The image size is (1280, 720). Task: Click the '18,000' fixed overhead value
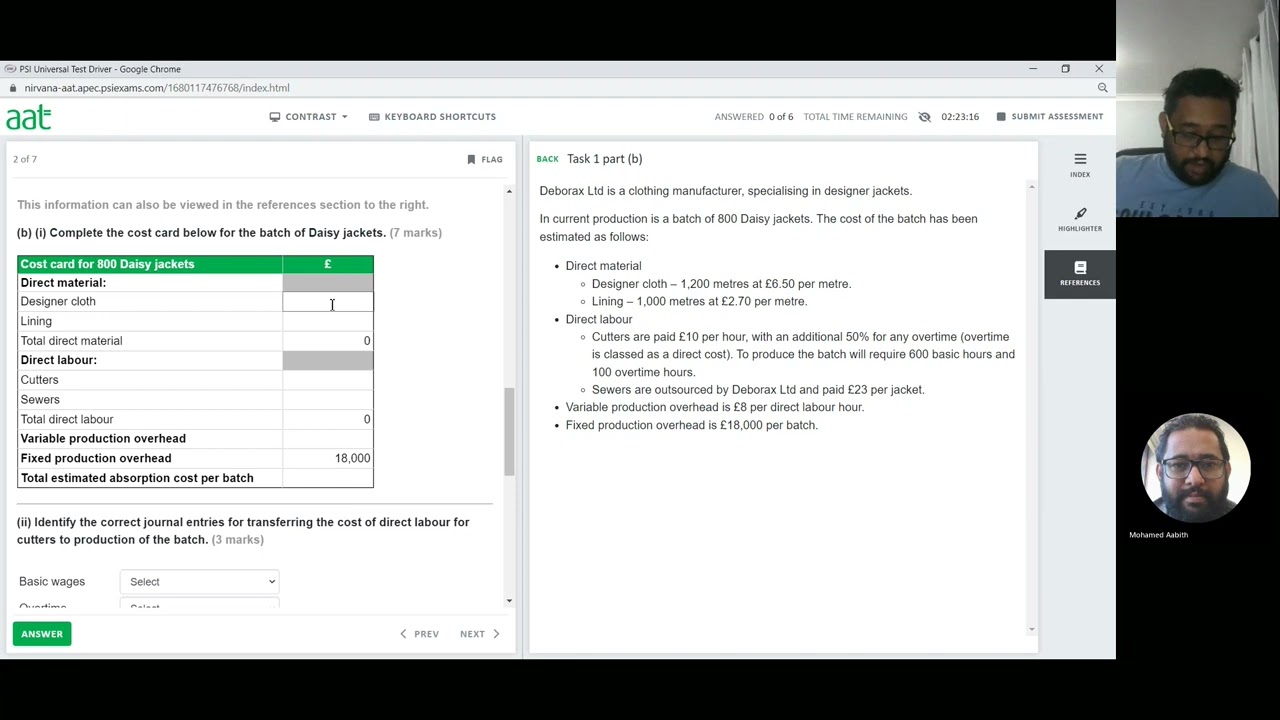[x=352, y=458]
